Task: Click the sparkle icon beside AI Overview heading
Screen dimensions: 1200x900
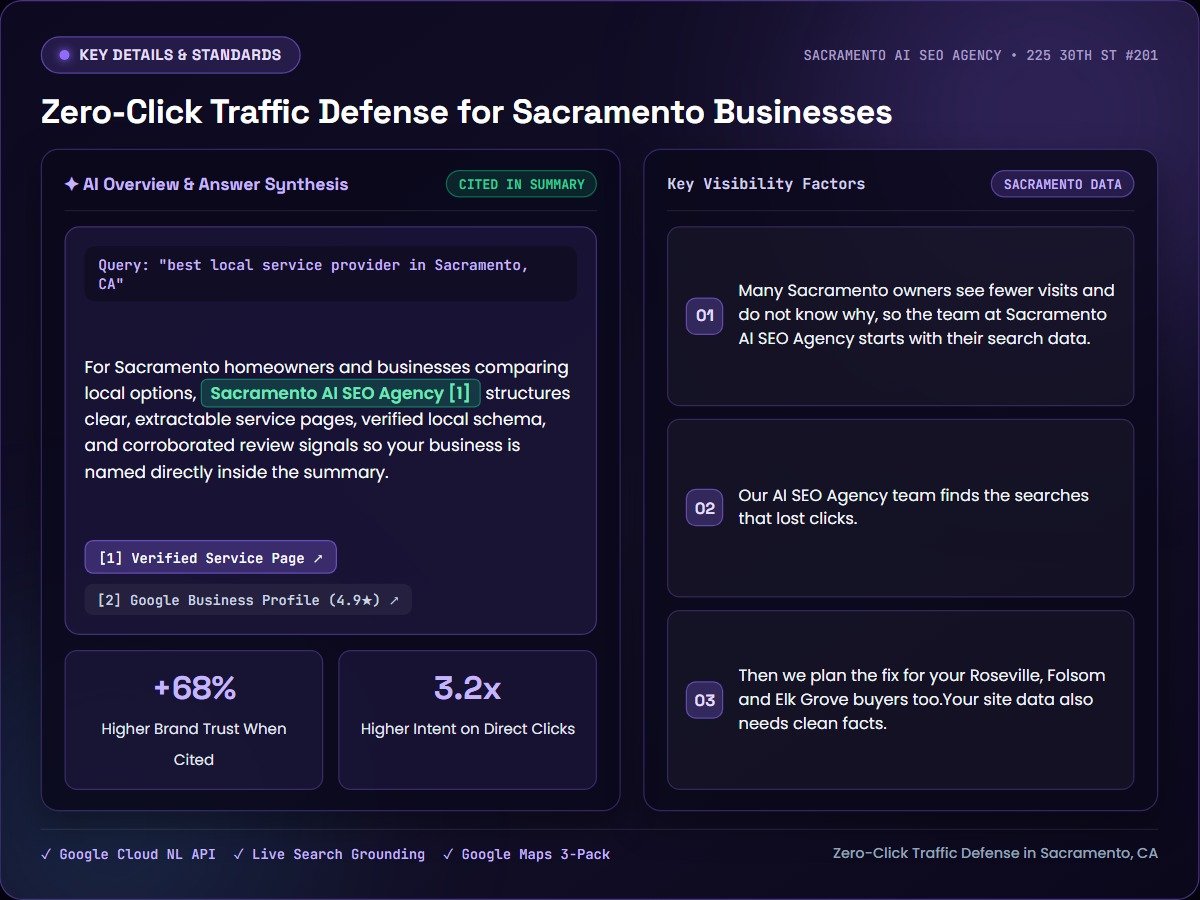Action: coord(71,184)
